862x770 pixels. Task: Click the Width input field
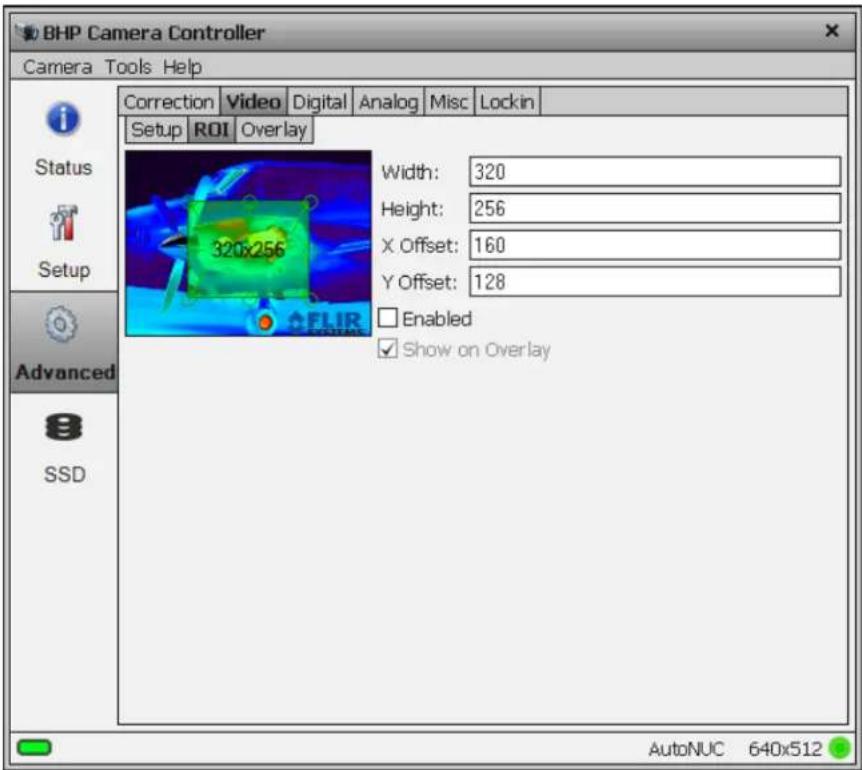pyautogui.click(x=655, y=171)
